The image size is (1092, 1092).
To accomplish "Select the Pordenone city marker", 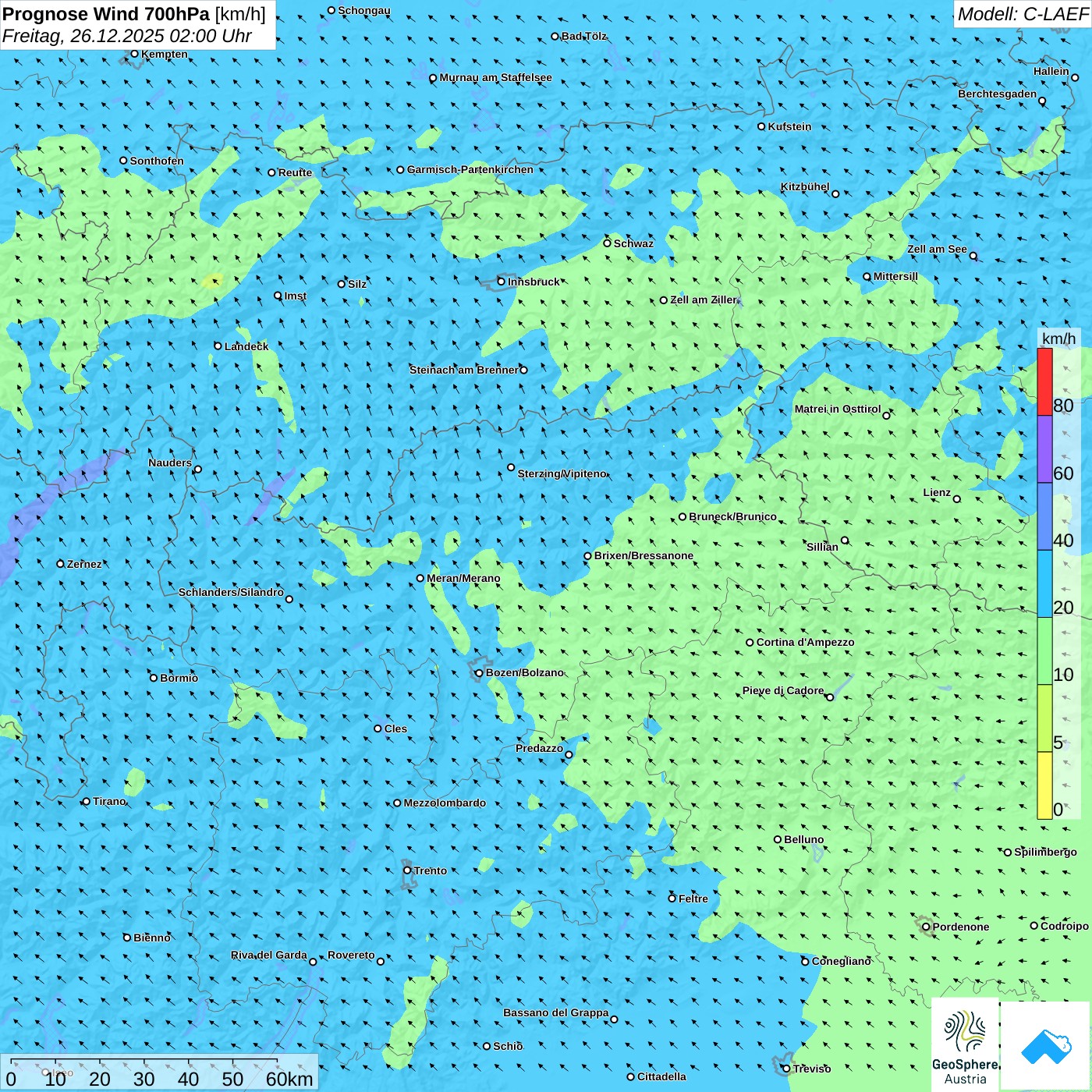I will 927,927.
